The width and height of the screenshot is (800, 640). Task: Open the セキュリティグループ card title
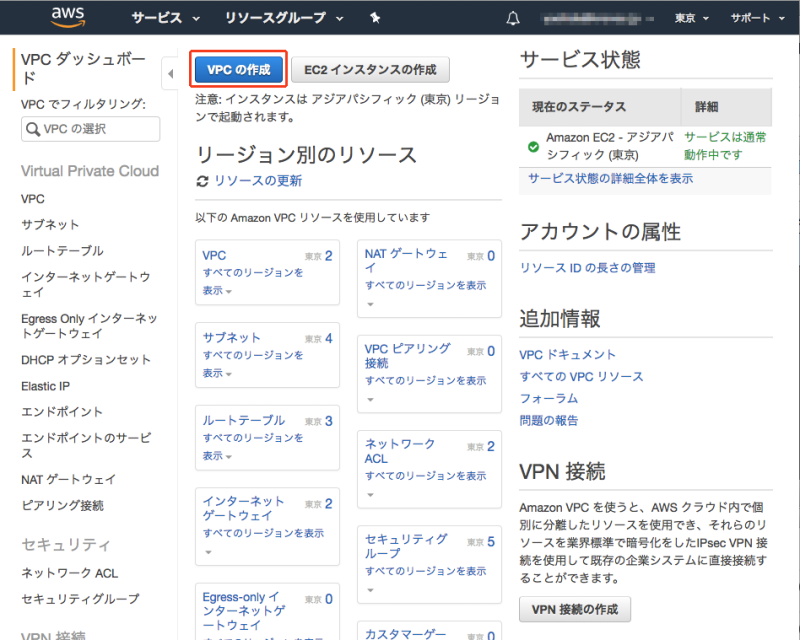(406, 546)
